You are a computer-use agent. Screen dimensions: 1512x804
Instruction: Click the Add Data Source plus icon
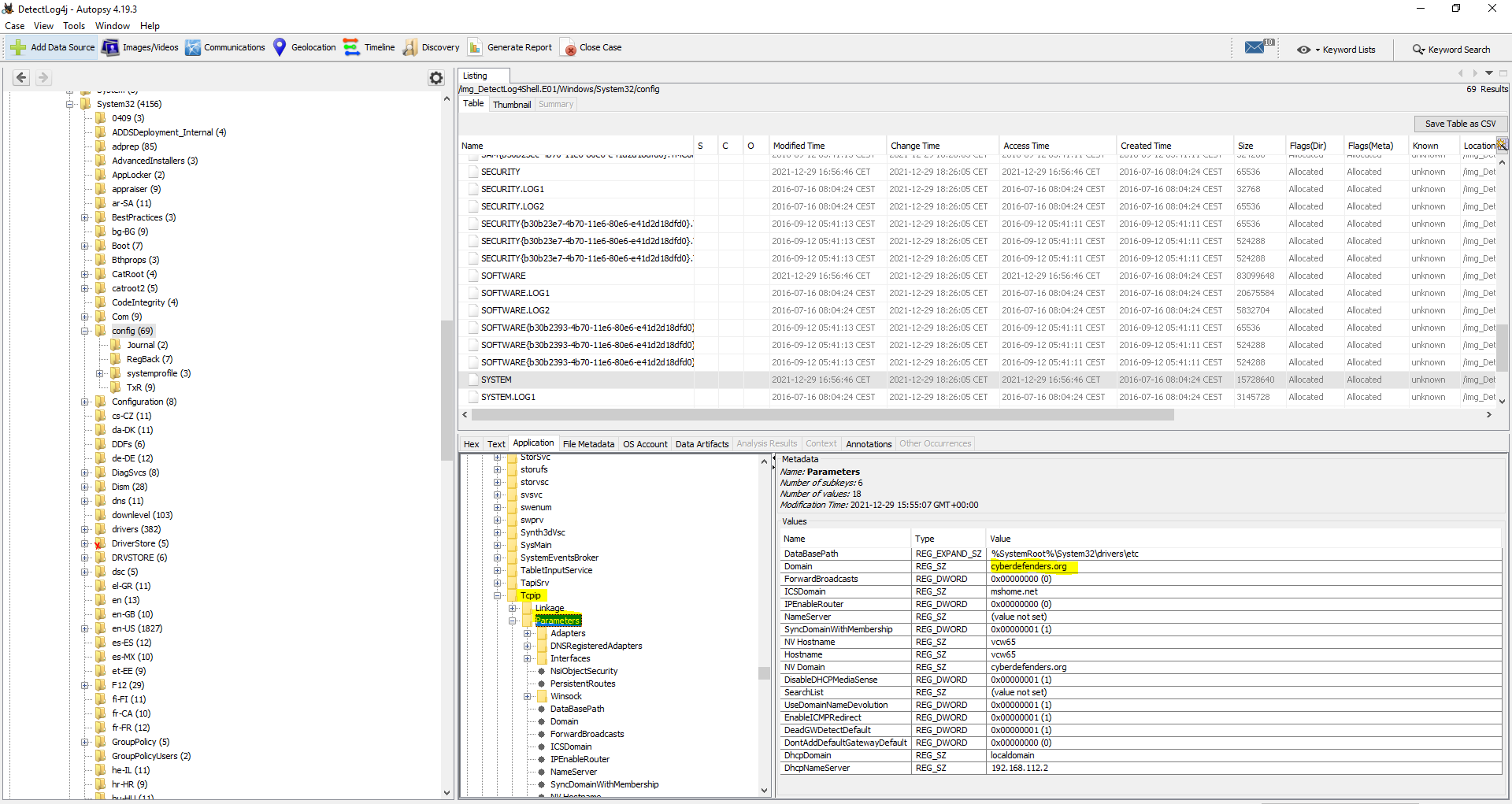(x=18, y=47)
